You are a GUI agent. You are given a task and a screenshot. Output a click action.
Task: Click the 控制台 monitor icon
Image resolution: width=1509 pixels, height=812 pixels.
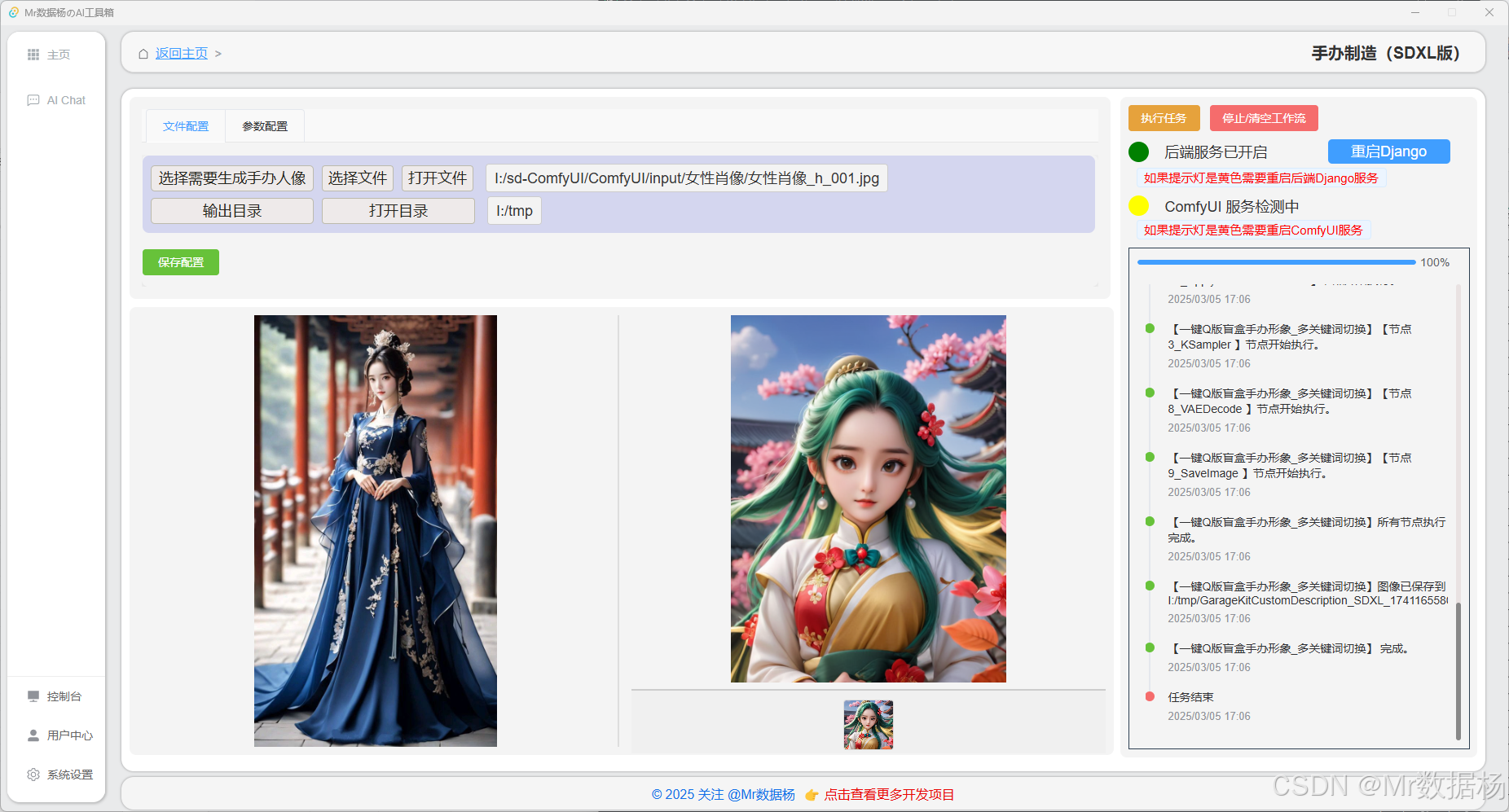pos(33,696)
